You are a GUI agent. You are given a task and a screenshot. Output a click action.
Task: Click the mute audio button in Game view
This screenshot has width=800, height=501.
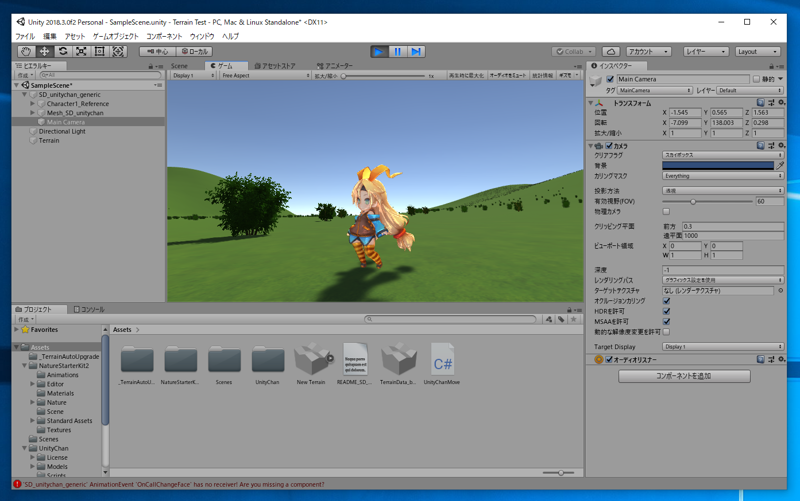point(508,75)
